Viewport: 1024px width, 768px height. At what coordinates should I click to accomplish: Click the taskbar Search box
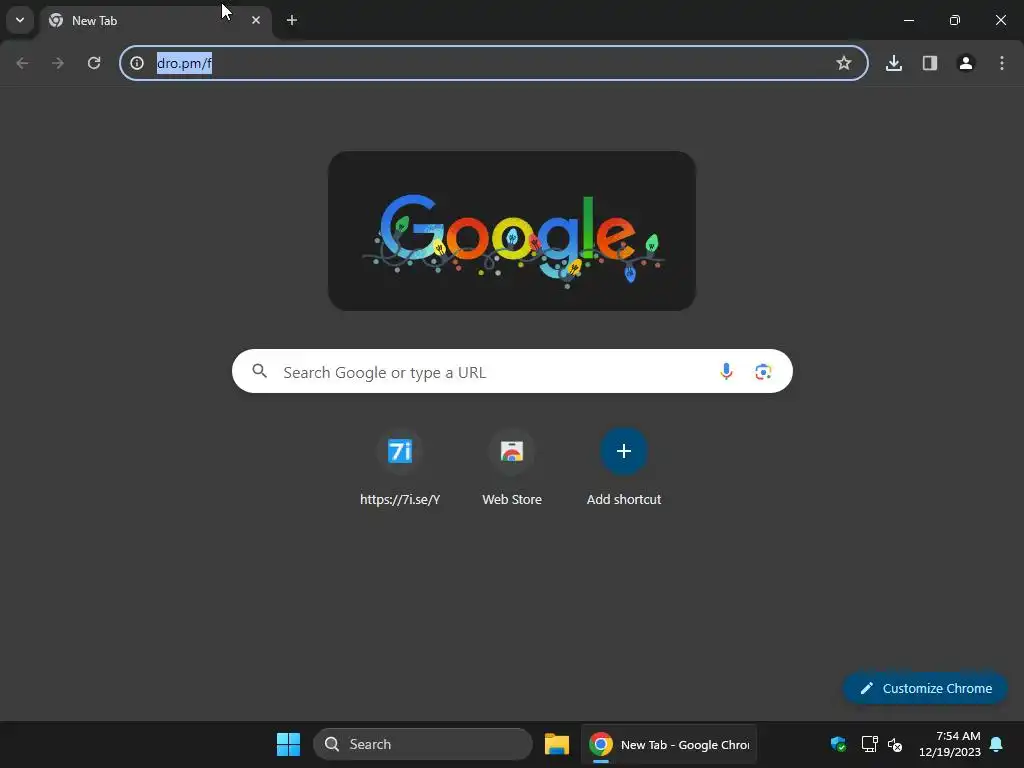coord(423,744)
